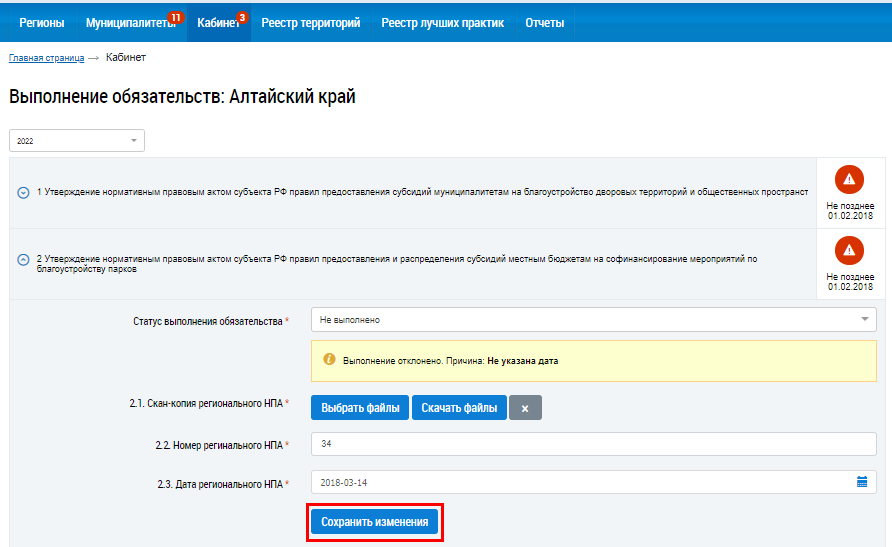The image size is (892, 547).
Task: Open Реестр лучших практик section
Action: pyautogui.click(x=442, y=22)
